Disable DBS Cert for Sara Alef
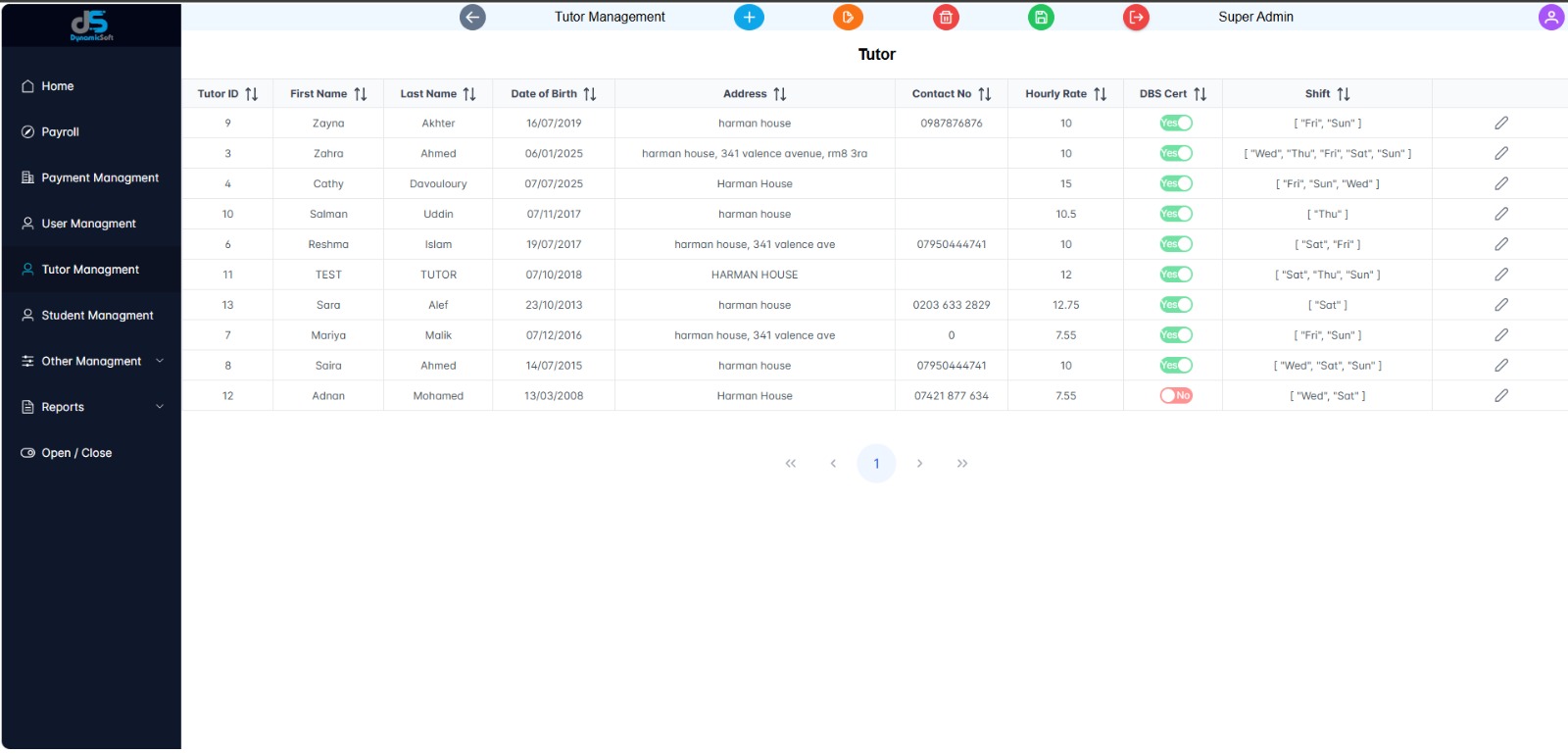This screenshot has height=754, width=1568. (1176, 305)
